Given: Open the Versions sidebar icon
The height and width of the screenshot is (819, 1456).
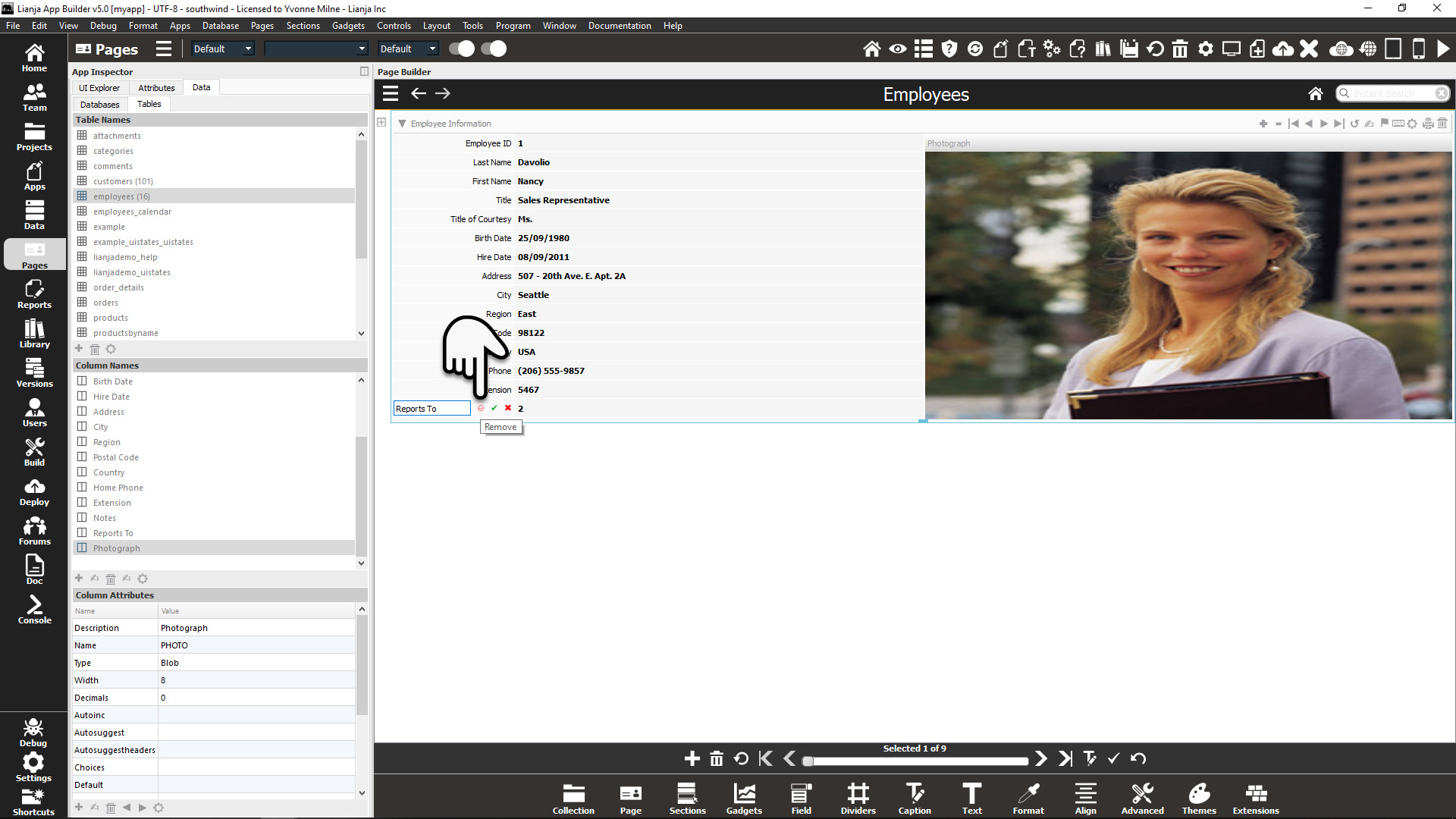Looking at the screenshot, I should [34, 373].
